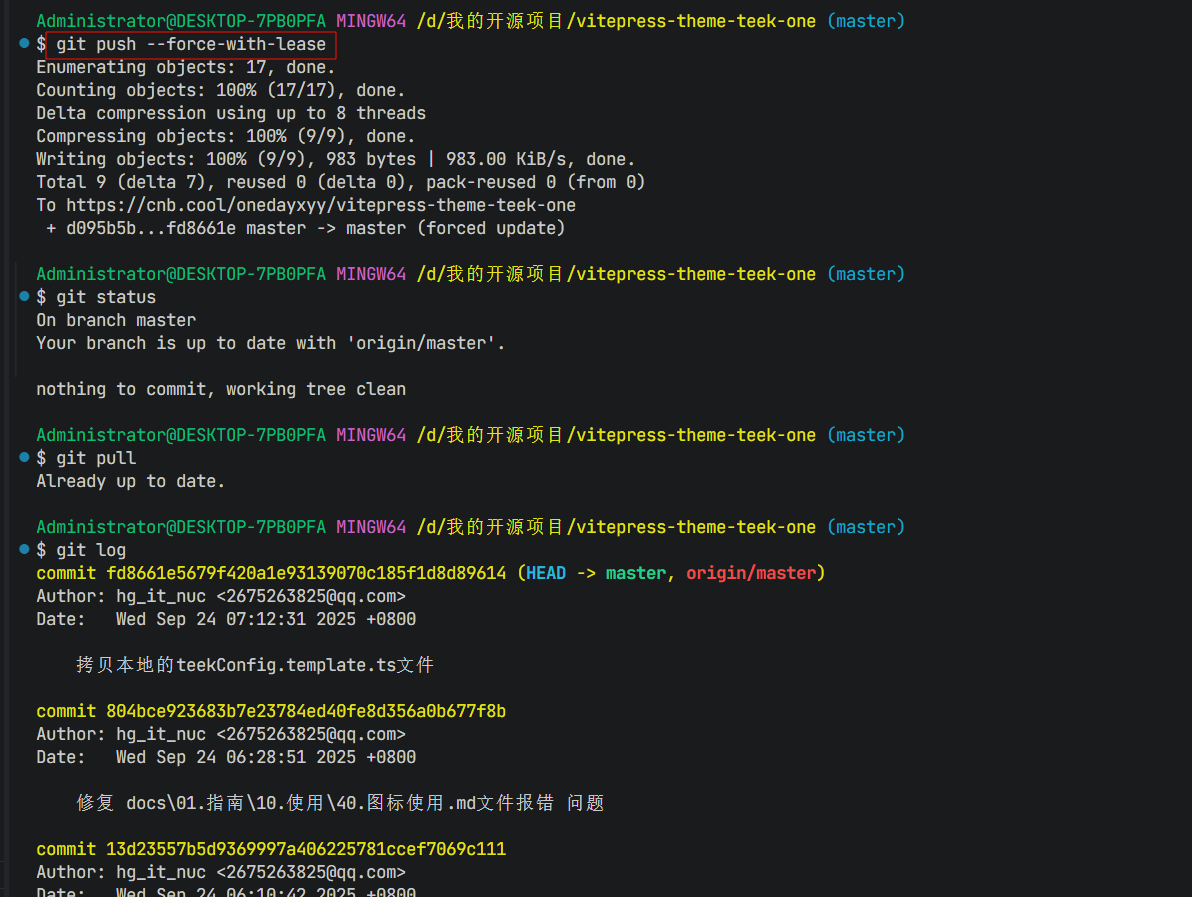Click the author email on the fd8661e5 commit

coord(310,596)
